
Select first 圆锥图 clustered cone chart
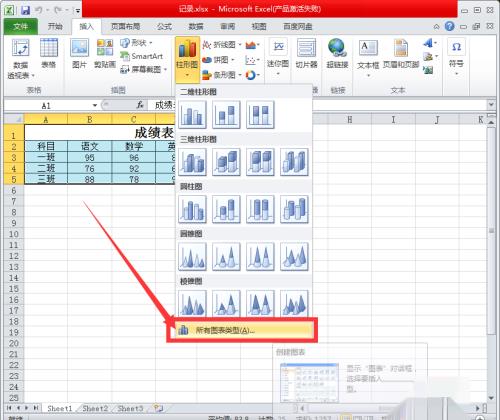pyautogui.click(x=192, y=257)
